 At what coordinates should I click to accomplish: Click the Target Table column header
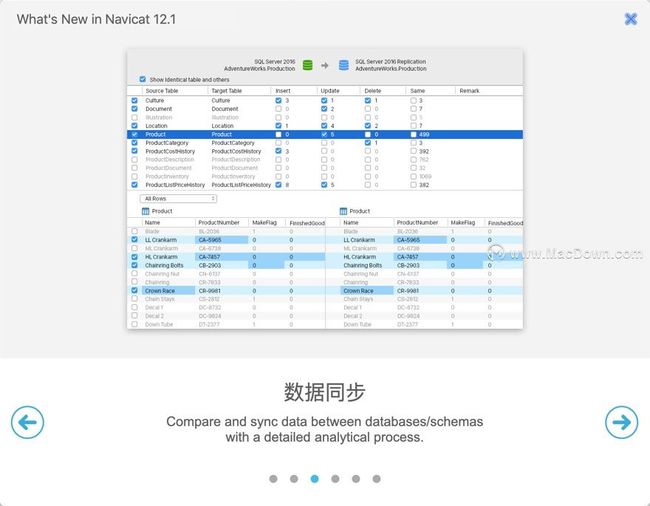[226, 91]
